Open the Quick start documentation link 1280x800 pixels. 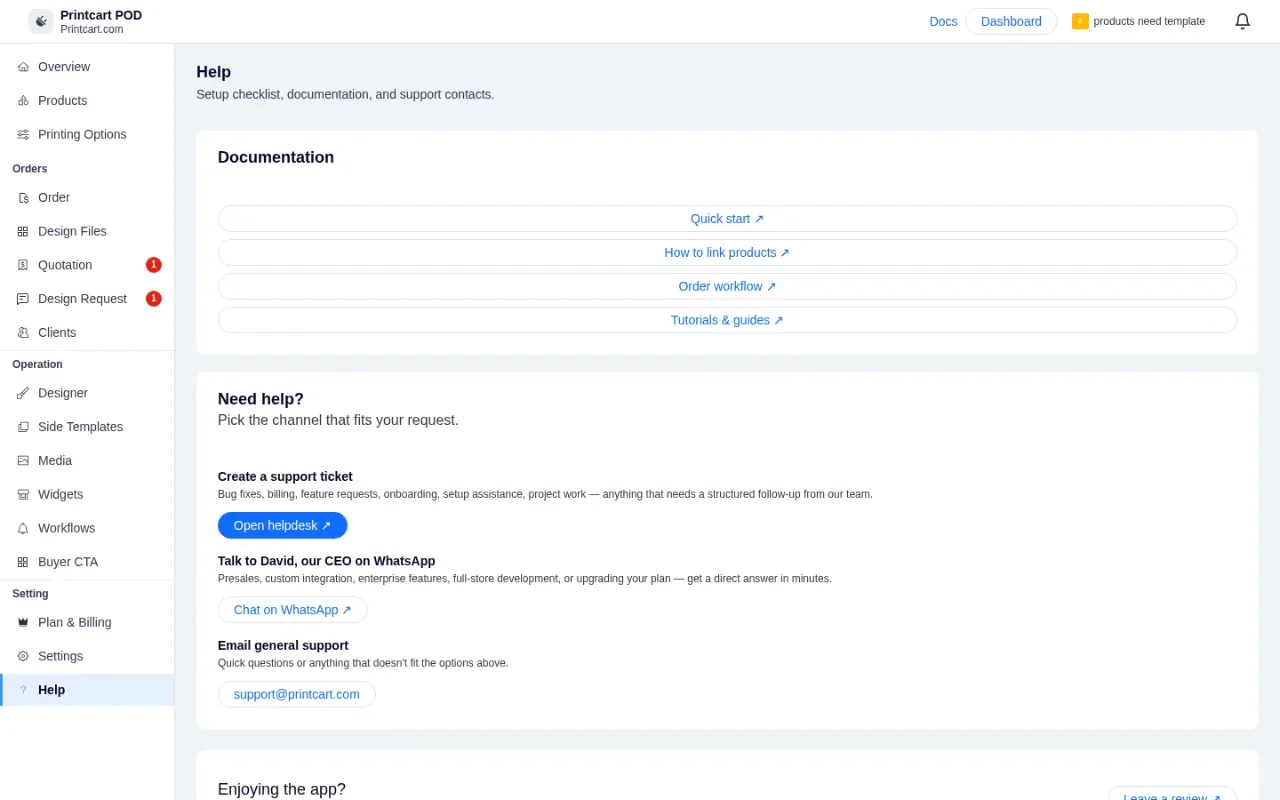pos(727,219)
